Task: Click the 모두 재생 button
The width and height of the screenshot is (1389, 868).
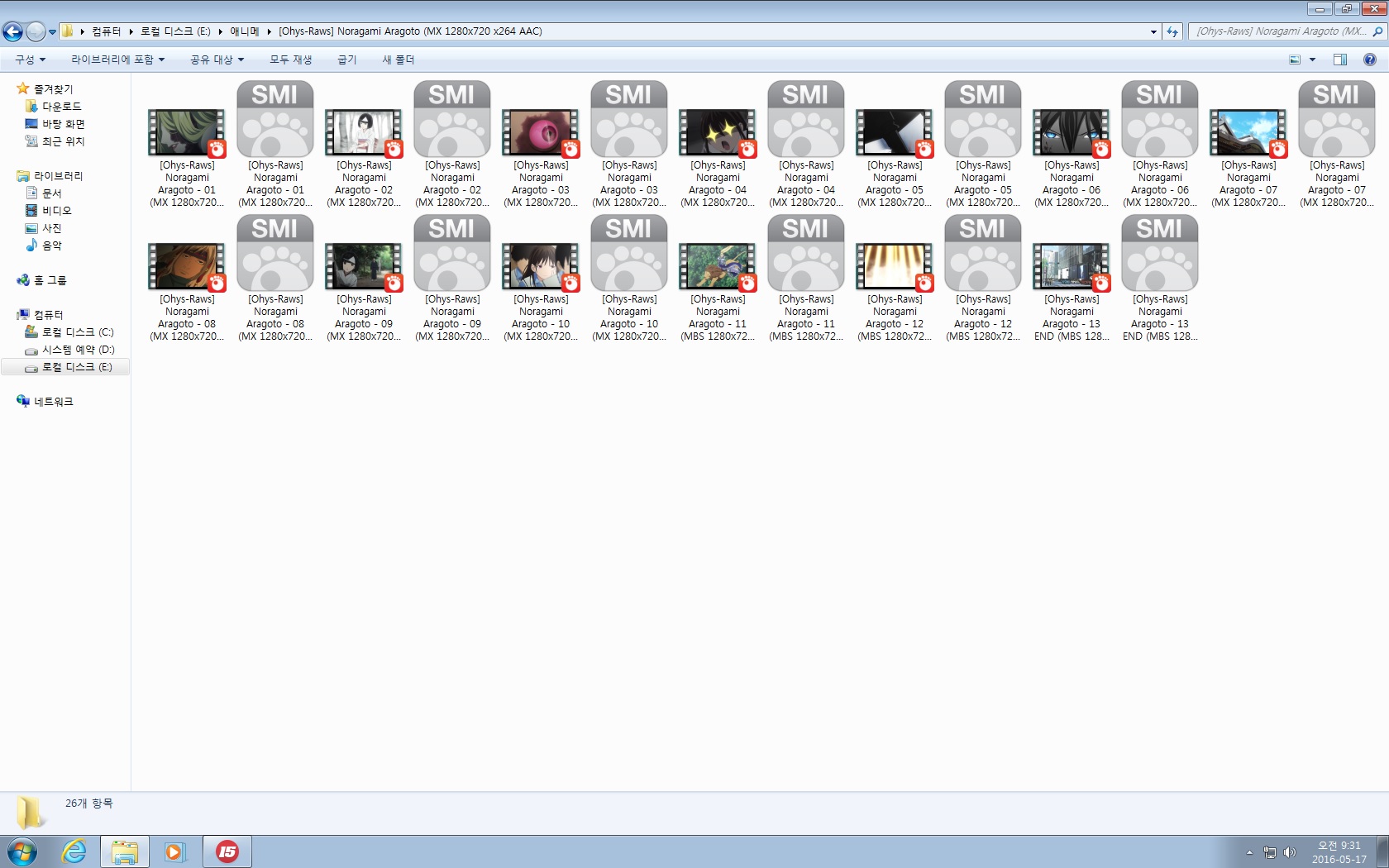Action: (291, 60)
